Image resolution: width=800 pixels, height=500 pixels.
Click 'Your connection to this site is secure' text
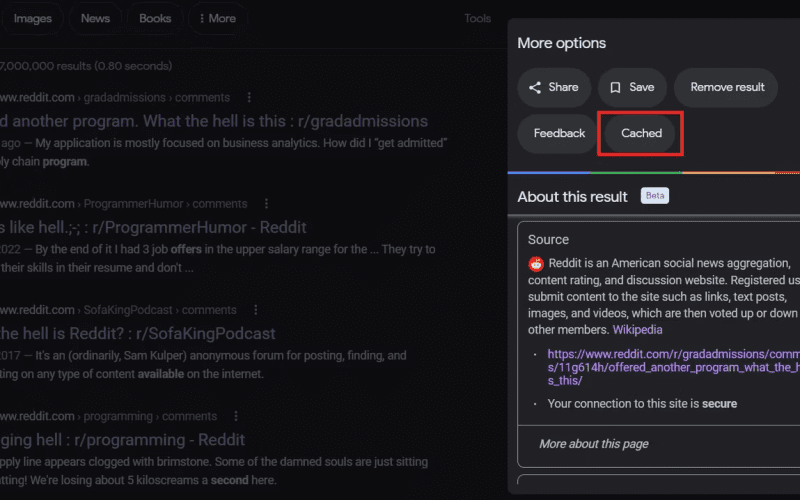point(642,404)
